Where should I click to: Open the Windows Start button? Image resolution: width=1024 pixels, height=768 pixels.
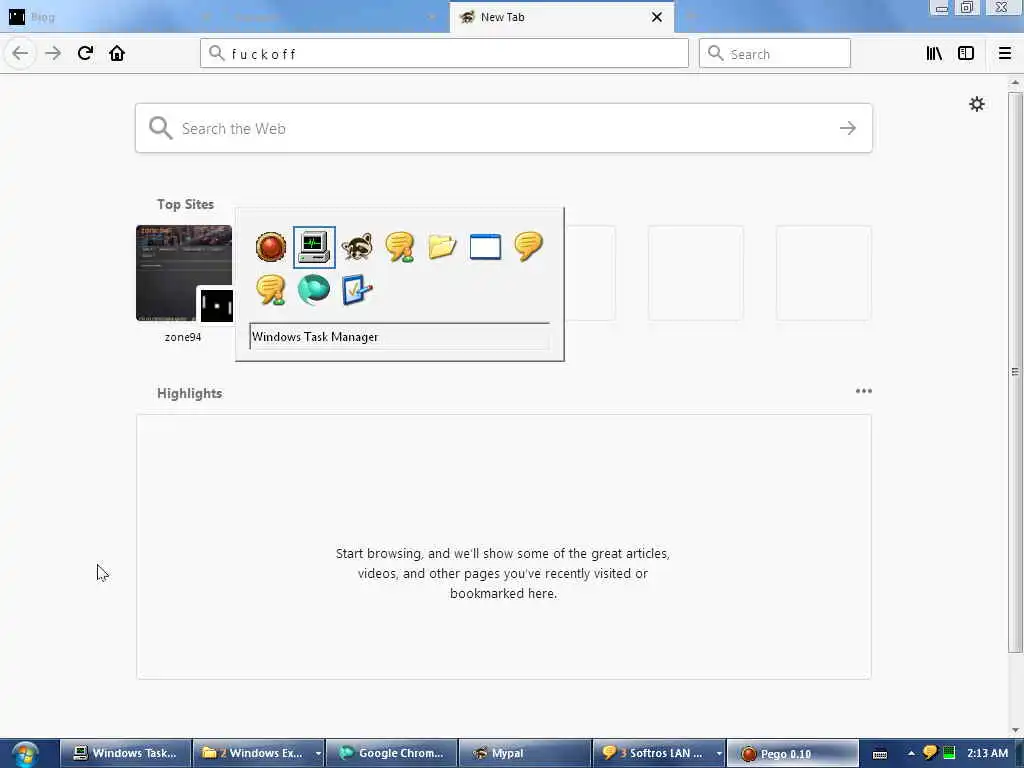click(25, 754)
